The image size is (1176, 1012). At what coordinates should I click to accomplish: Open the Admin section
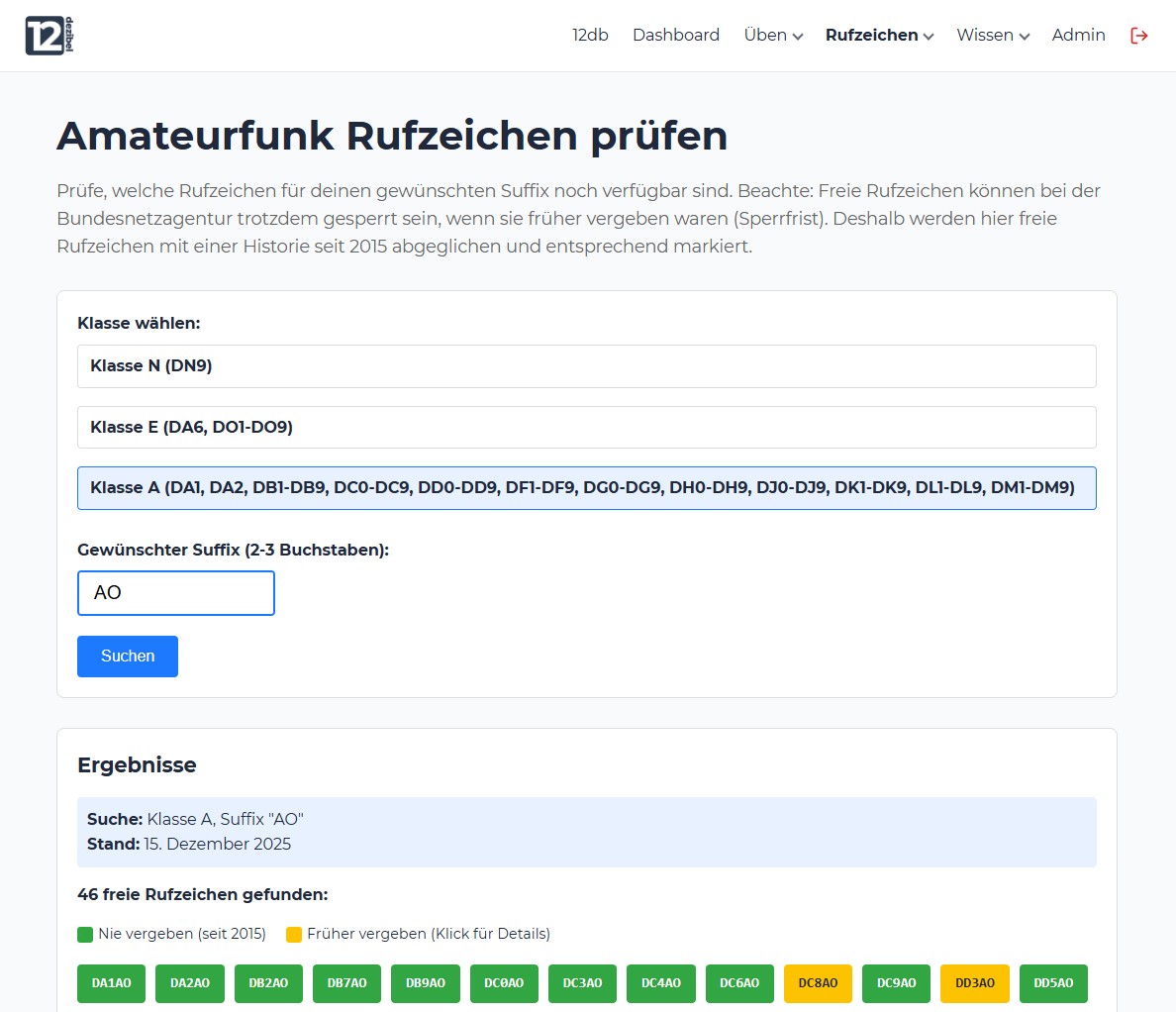click(1078, 35)
